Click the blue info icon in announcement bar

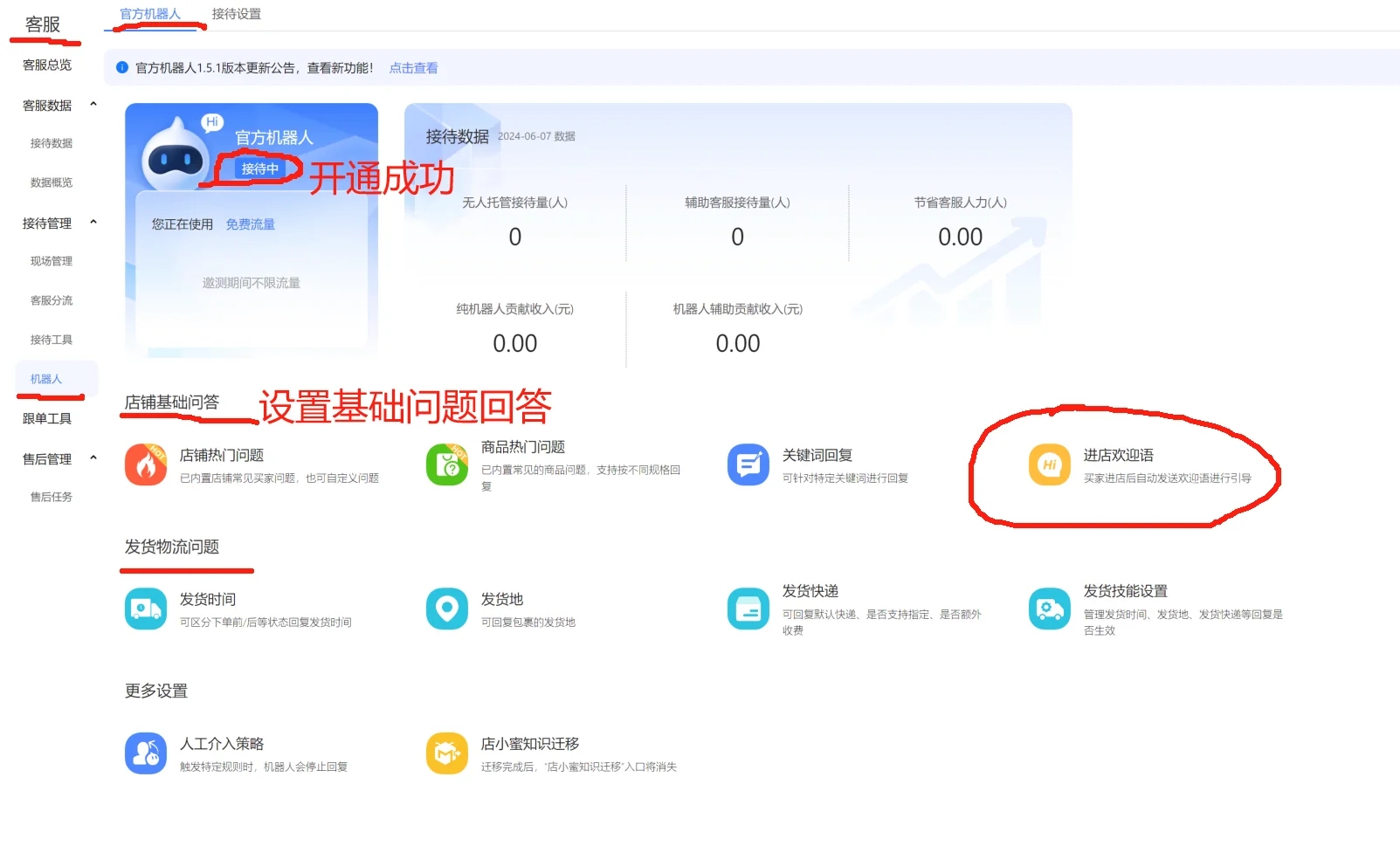point(122,67)
